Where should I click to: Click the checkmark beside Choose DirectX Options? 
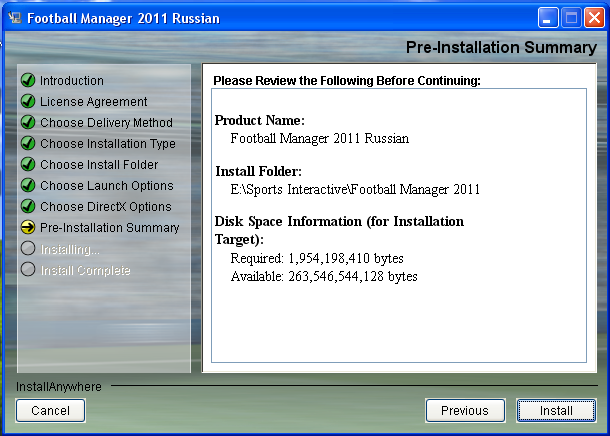(28, 207)
